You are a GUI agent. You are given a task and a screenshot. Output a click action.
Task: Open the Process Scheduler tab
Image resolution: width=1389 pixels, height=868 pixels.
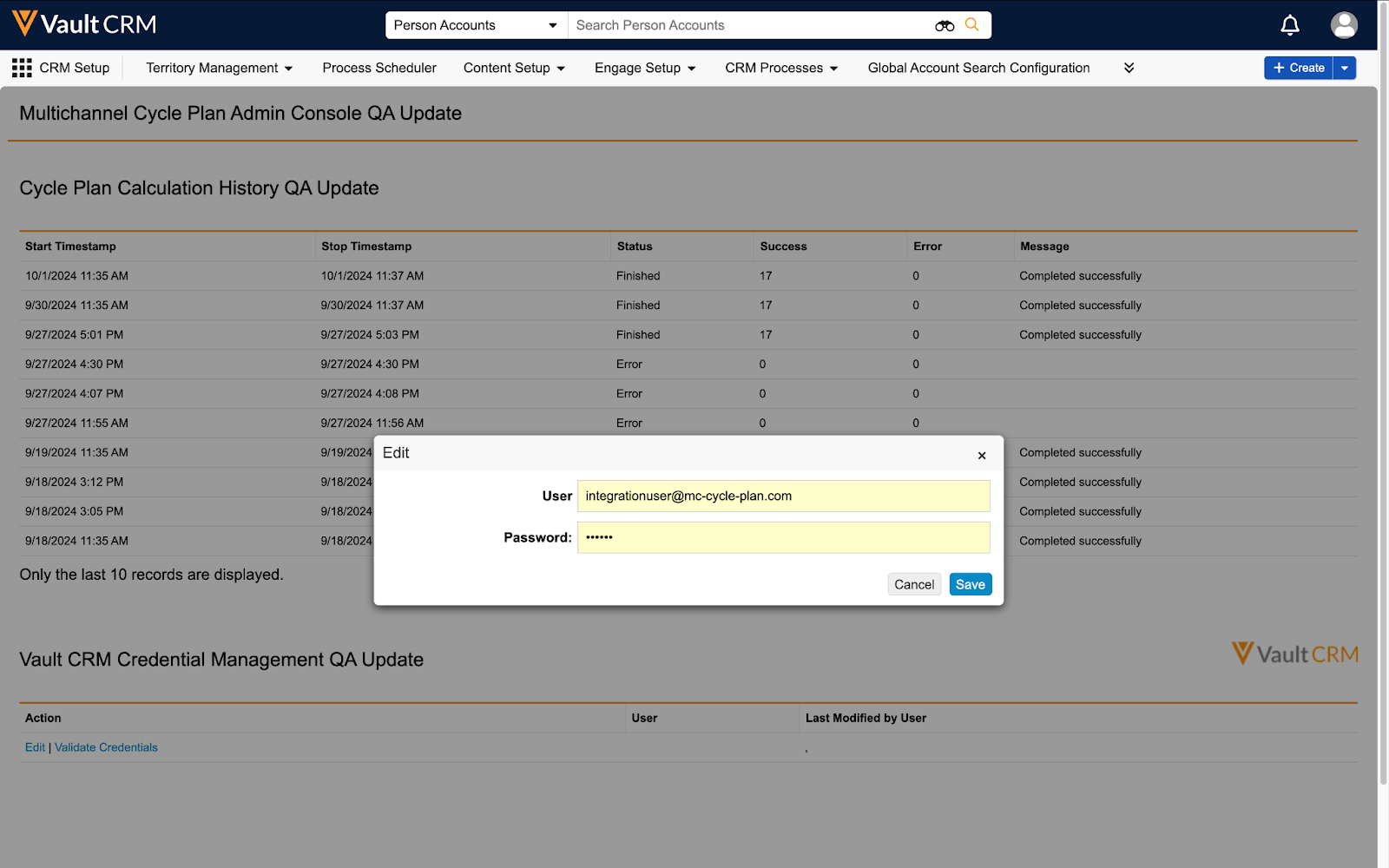click(x=379, y=68)
